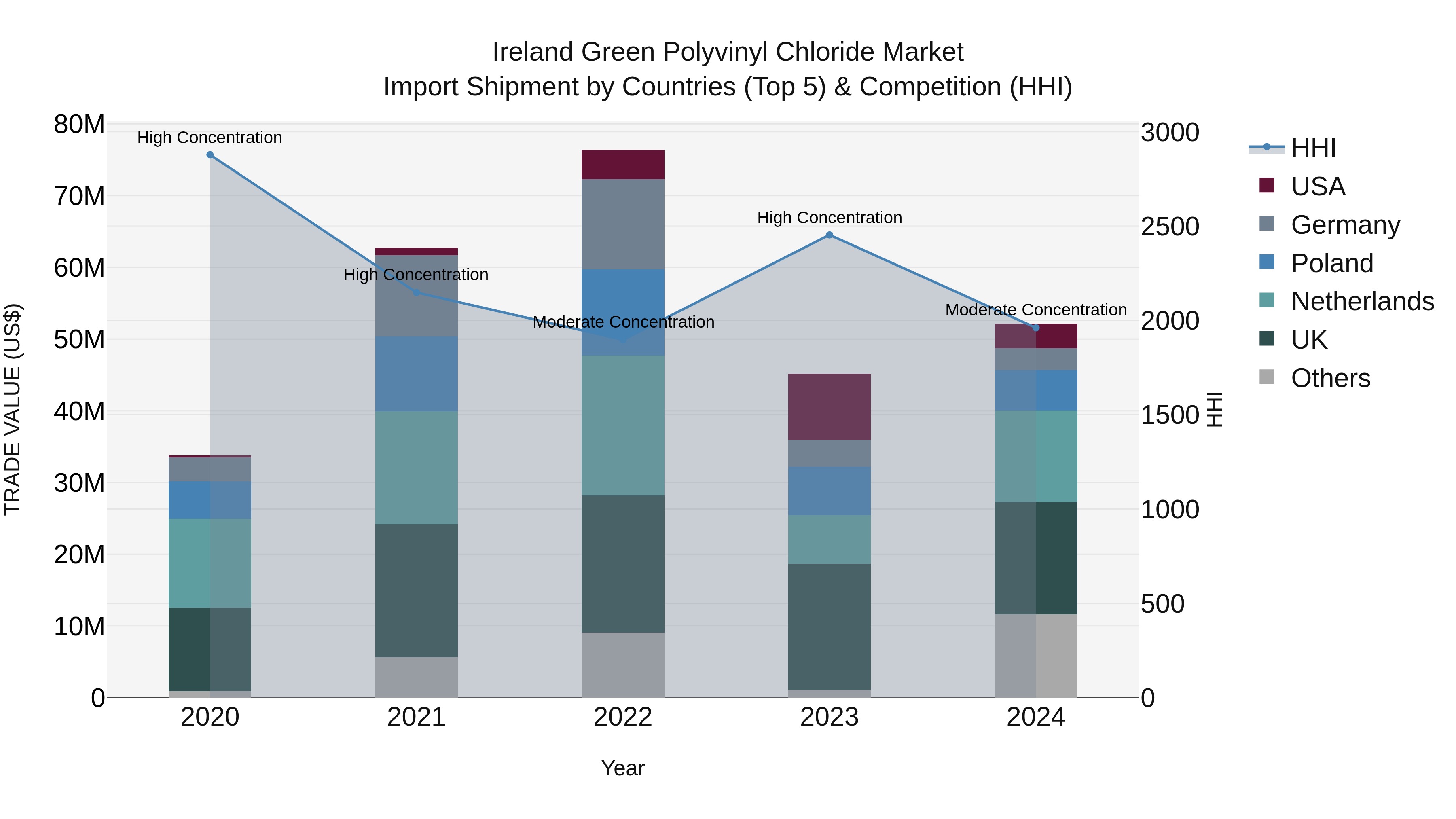1456x819 pixels.
Task: Toggle the Others legend entry
Action: click(1315, 378)
